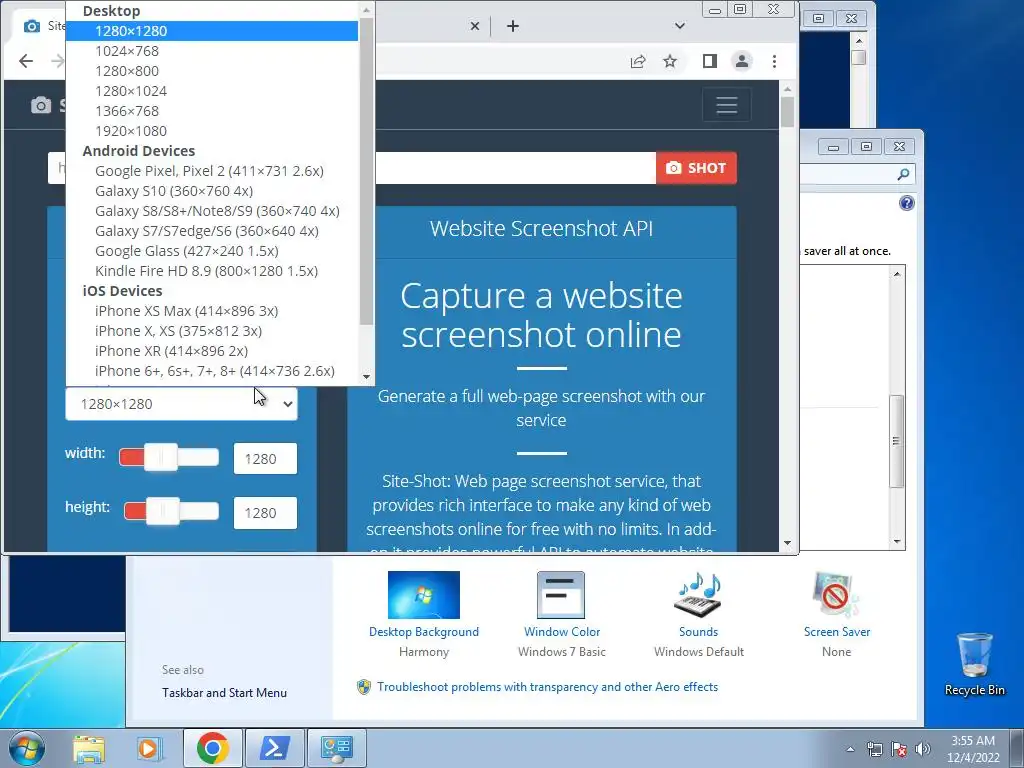
Task: Choose 1366×768 resolution entry
Action: point(212,111)
